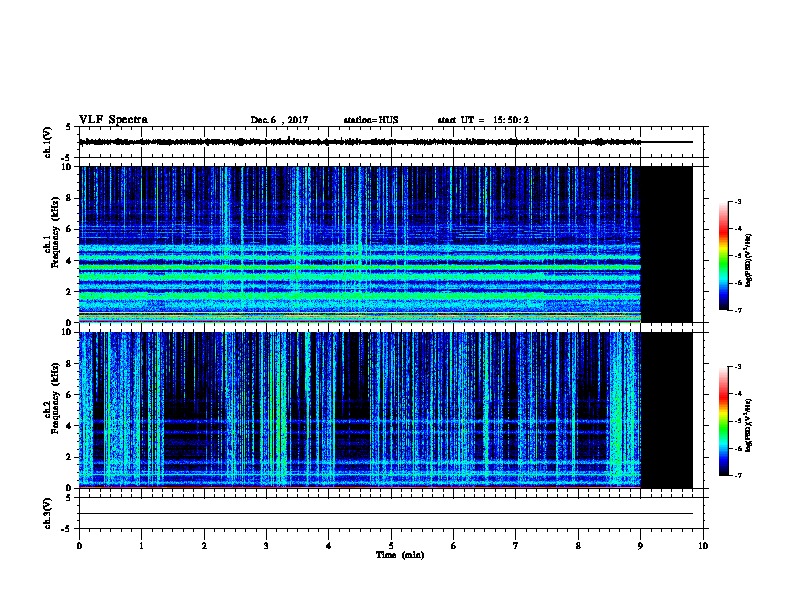Click time tick label "9" on x-axis
Screen dimensions: 792x612
coord(640,546)
